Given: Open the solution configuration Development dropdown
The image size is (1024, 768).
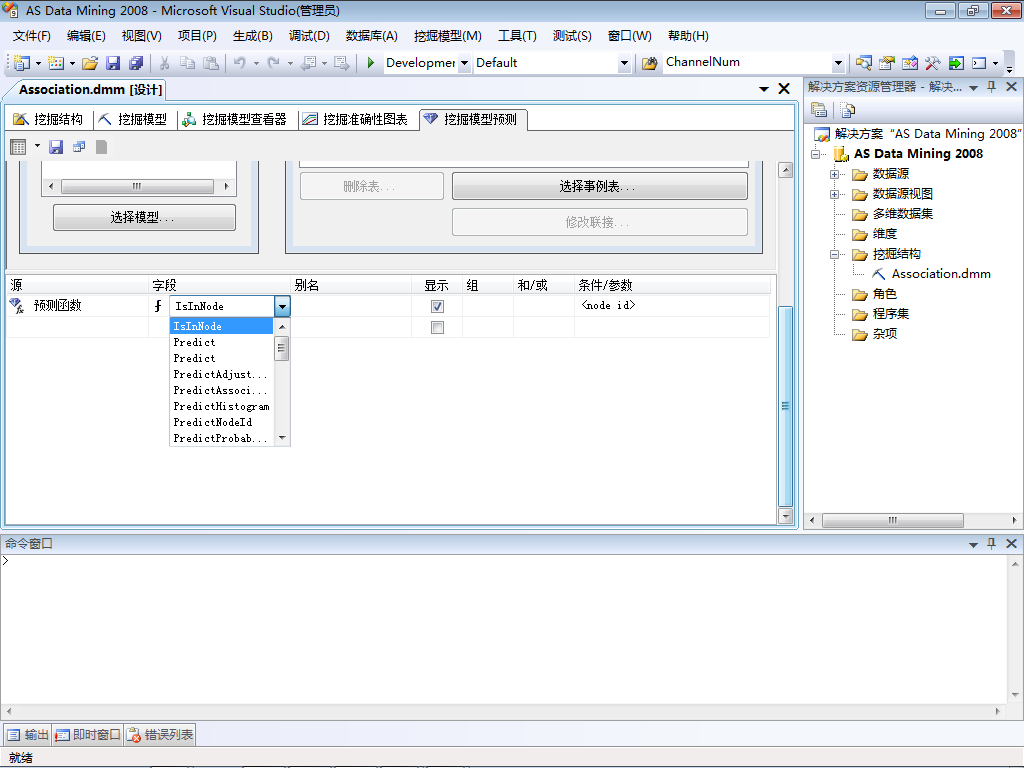Looking at the screenshot, I should (464, 63).
